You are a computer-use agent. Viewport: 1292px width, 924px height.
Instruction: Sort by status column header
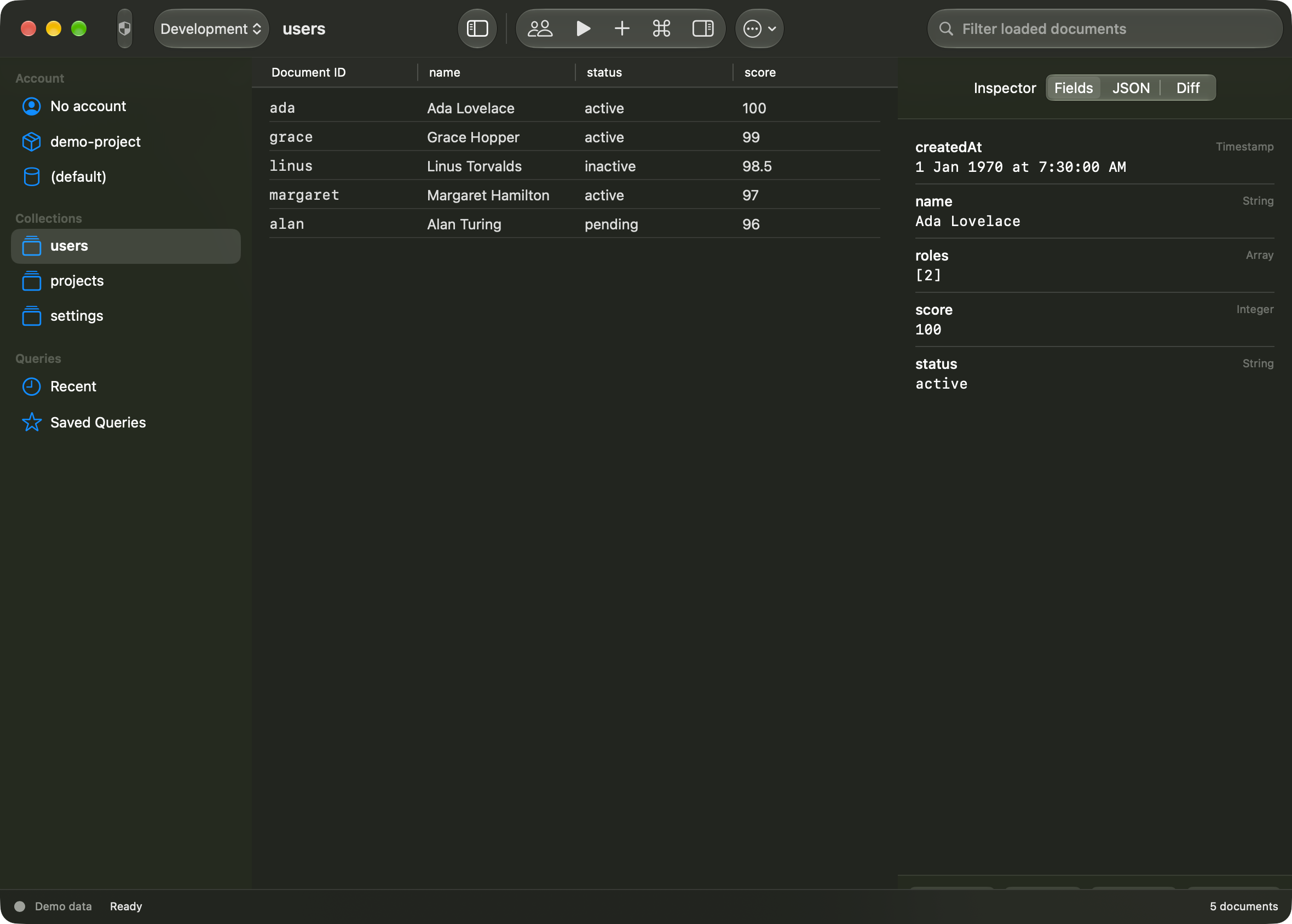(604, 73)
